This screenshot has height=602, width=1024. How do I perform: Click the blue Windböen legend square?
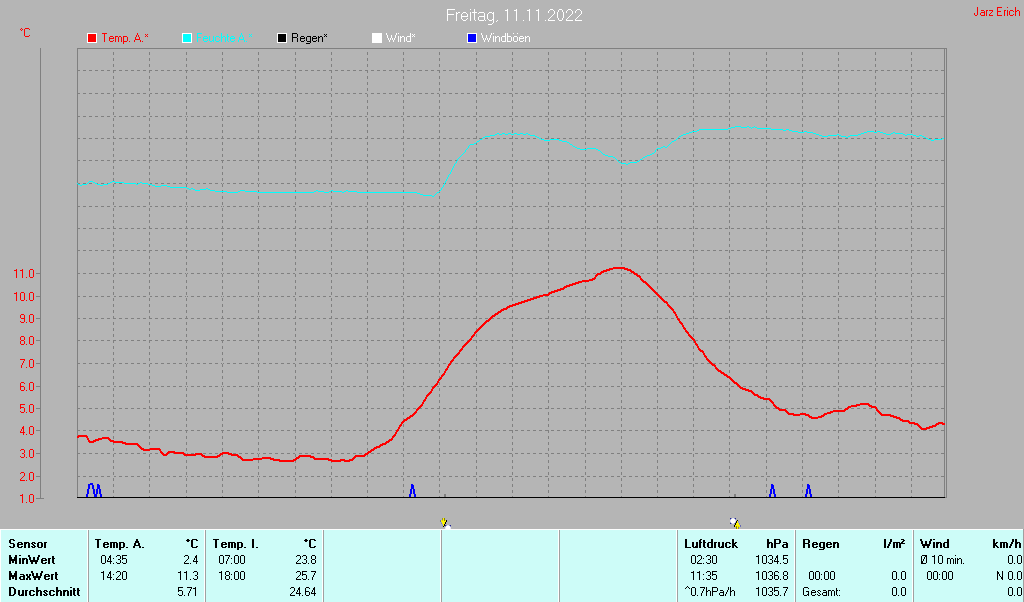click(x=472, y=38)
